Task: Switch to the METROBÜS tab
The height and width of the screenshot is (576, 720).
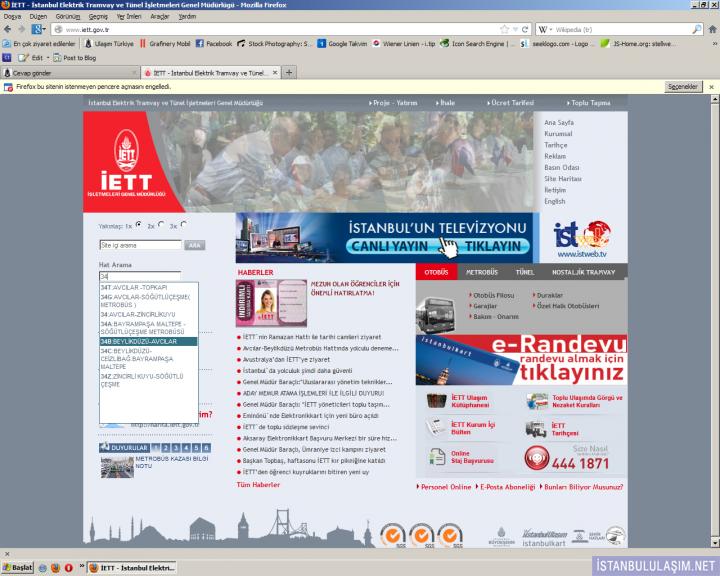Action: [x=482, y=272]
